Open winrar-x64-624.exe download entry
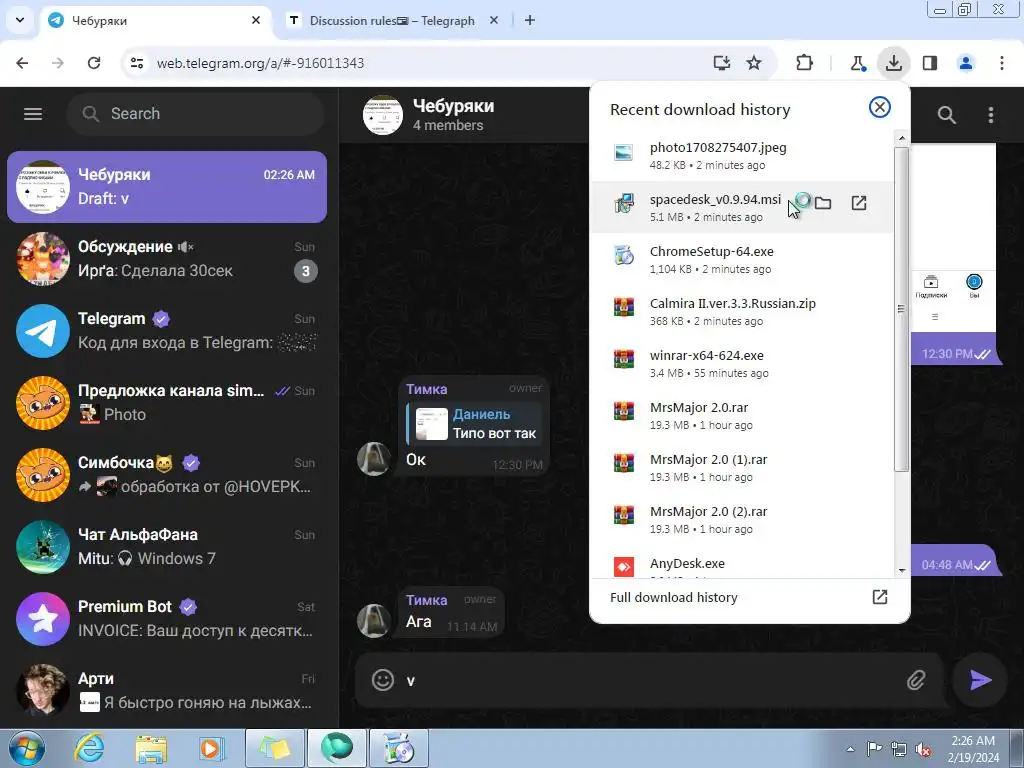Screen dimensions: 1024x768 (741, 364)
